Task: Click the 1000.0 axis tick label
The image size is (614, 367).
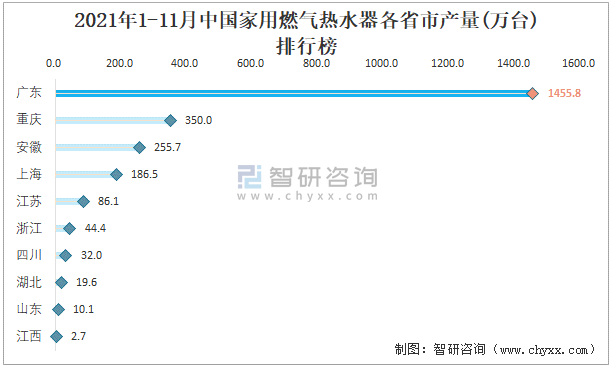Action: [381, 63]
